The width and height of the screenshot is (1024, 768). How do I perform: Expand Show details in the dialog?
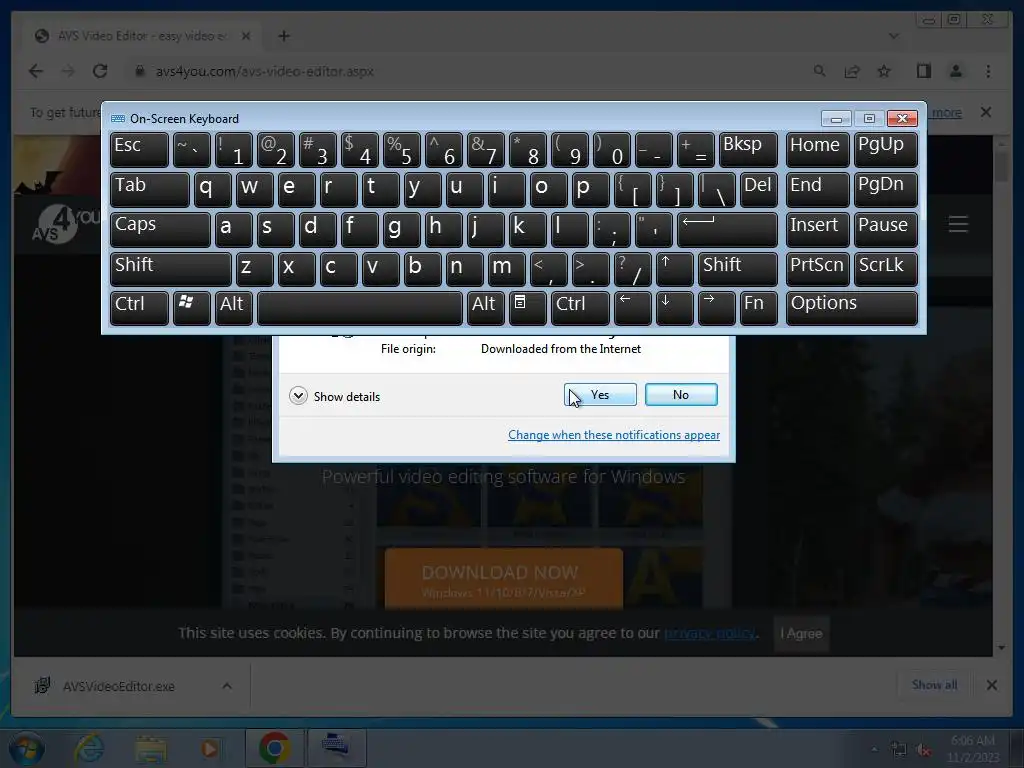(x=334, y=396)
